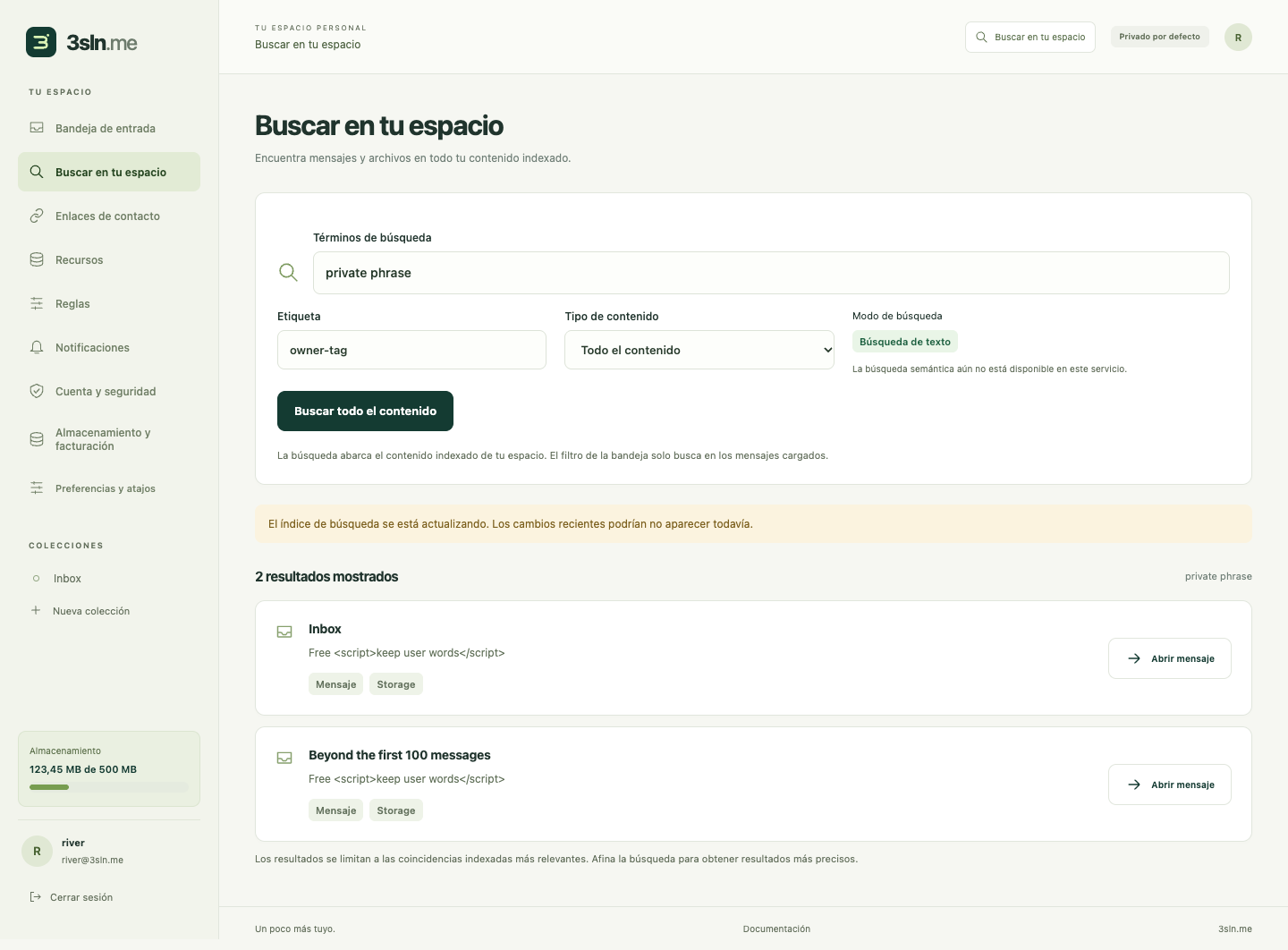Click the round R avatar in the top bar

point(1238,37)
